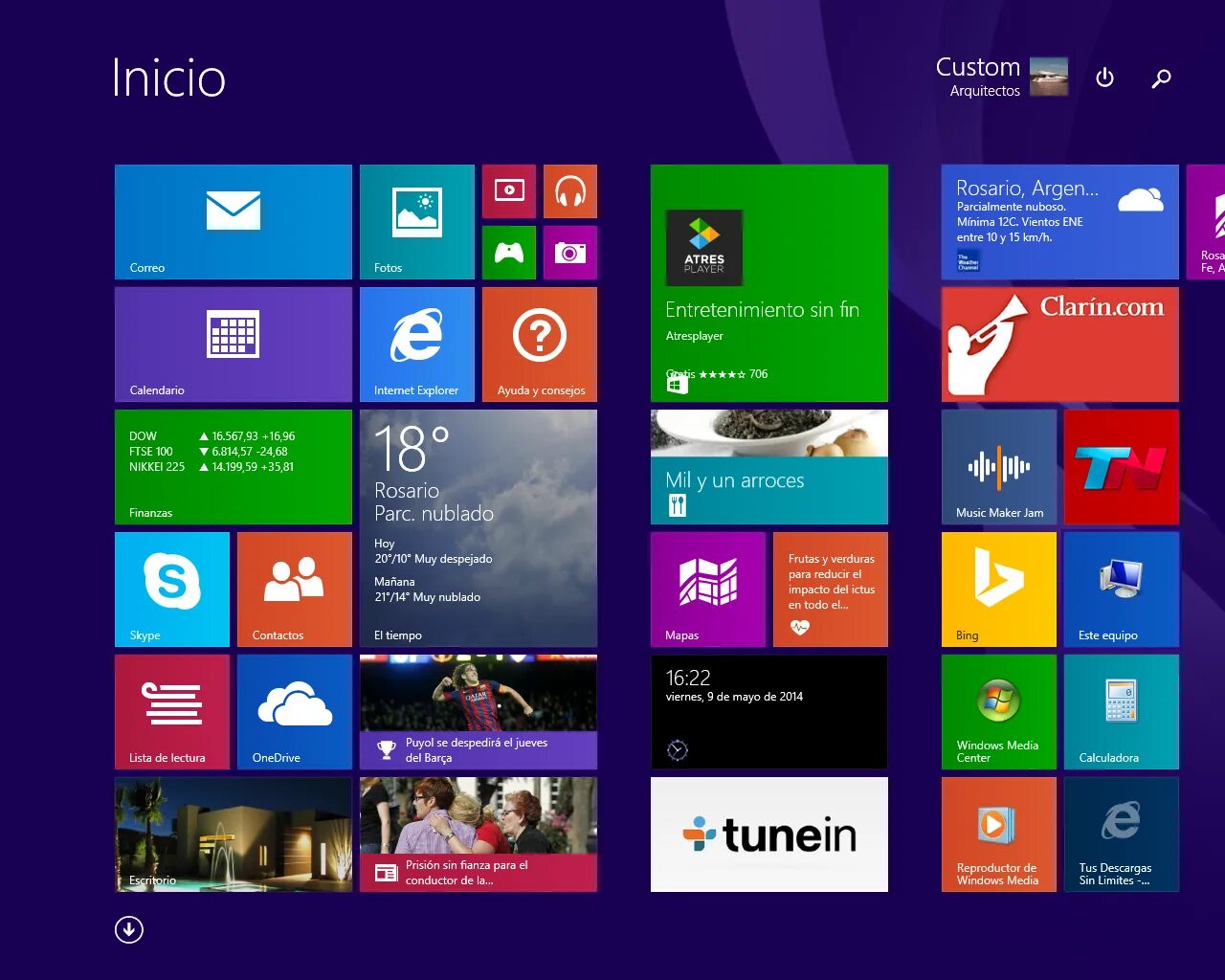The height and width of the screenshot is (980, 1225).
Task: Open the Correo mail tile
Action: click(x=234, y=222)
